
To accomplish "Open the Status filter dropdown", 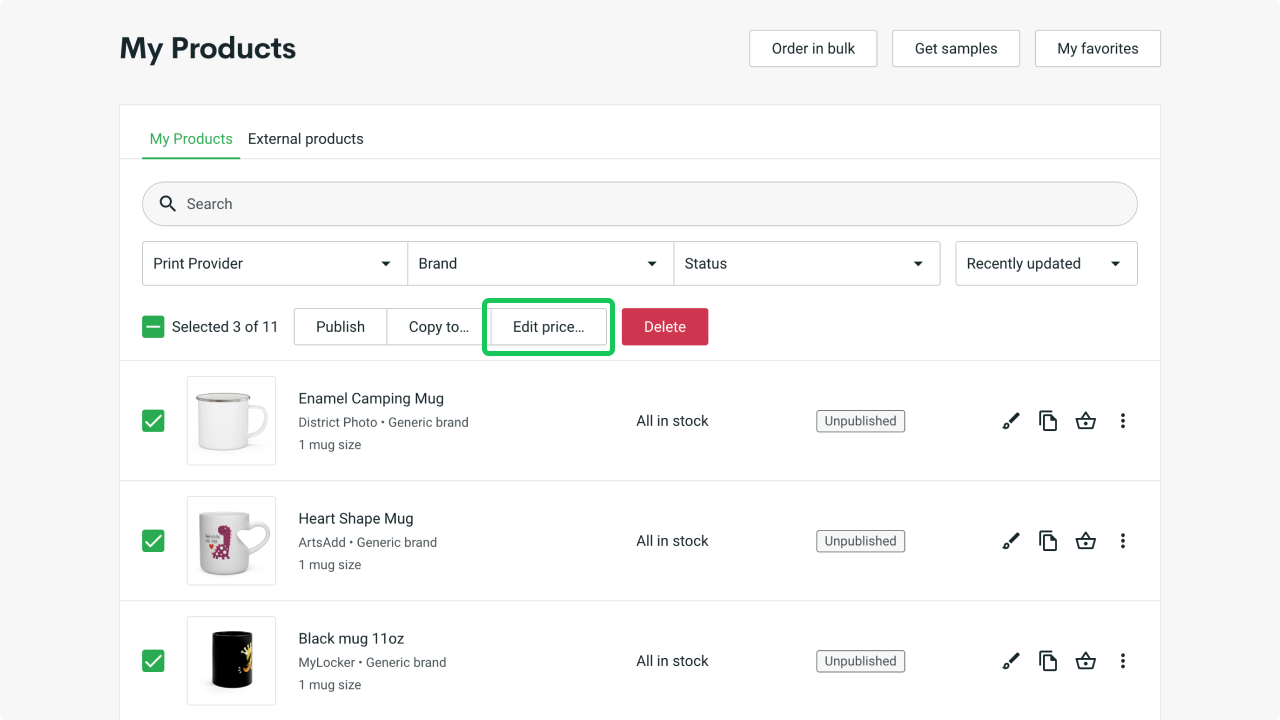I will tap(807, 264).
